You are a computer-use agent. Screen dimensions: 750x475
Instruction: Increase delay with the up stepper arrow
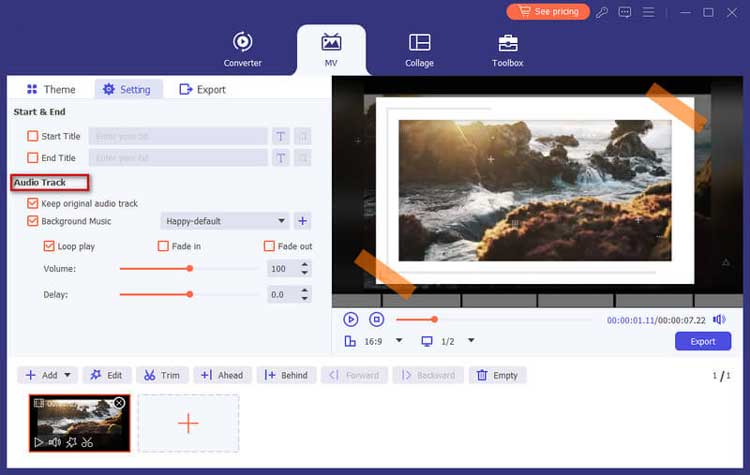305,290
